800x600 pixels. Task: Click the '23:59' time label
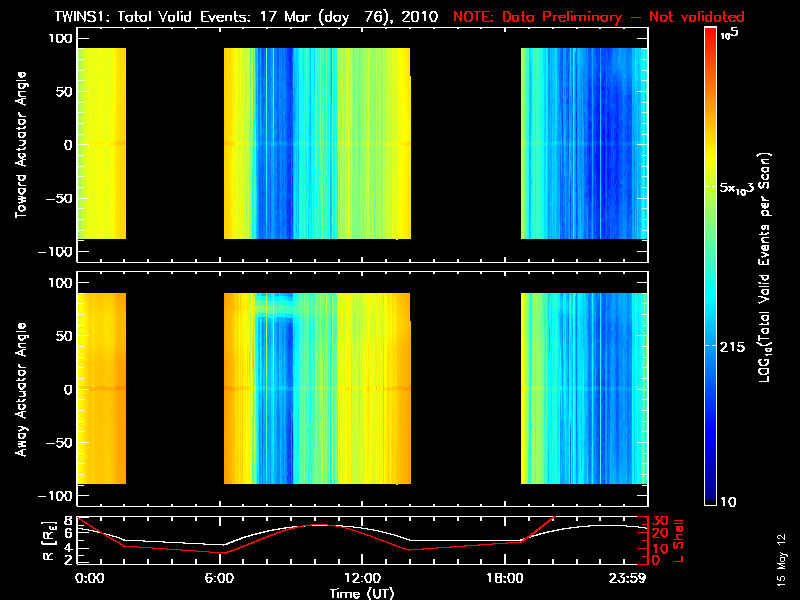(x=628, y=578)
